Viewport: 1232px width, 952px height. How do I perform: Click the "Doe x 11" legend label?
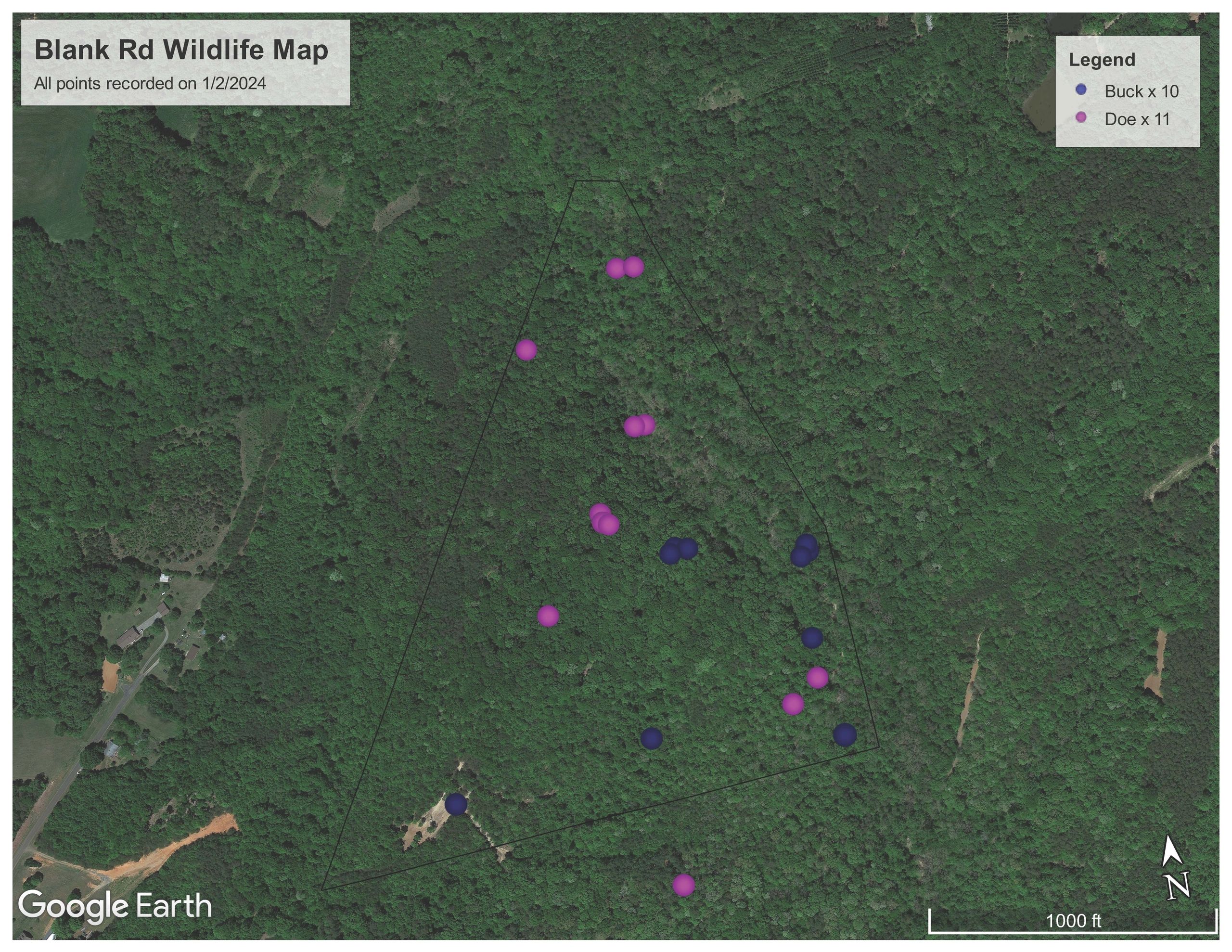click(1137, 119)
